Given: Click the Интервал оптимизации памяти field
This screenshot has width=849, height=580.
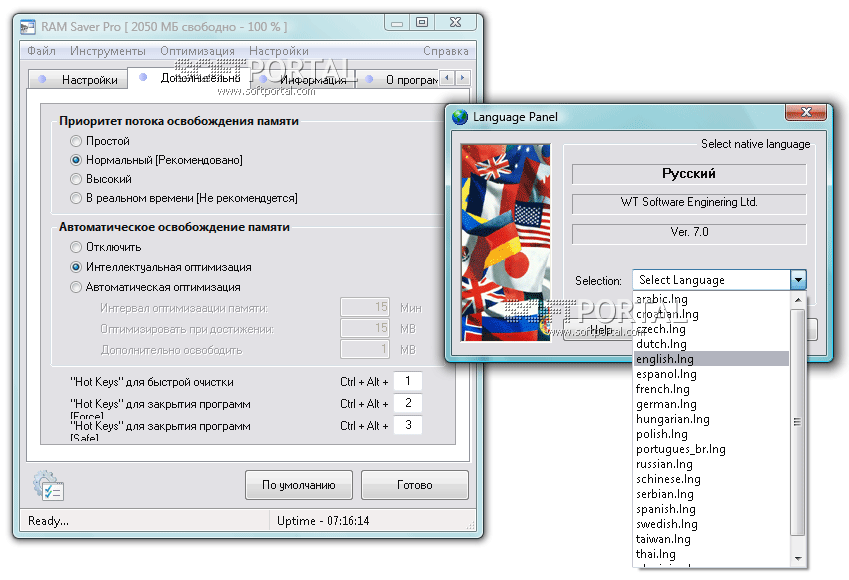Looking at the screenshot, I should 365,307.
